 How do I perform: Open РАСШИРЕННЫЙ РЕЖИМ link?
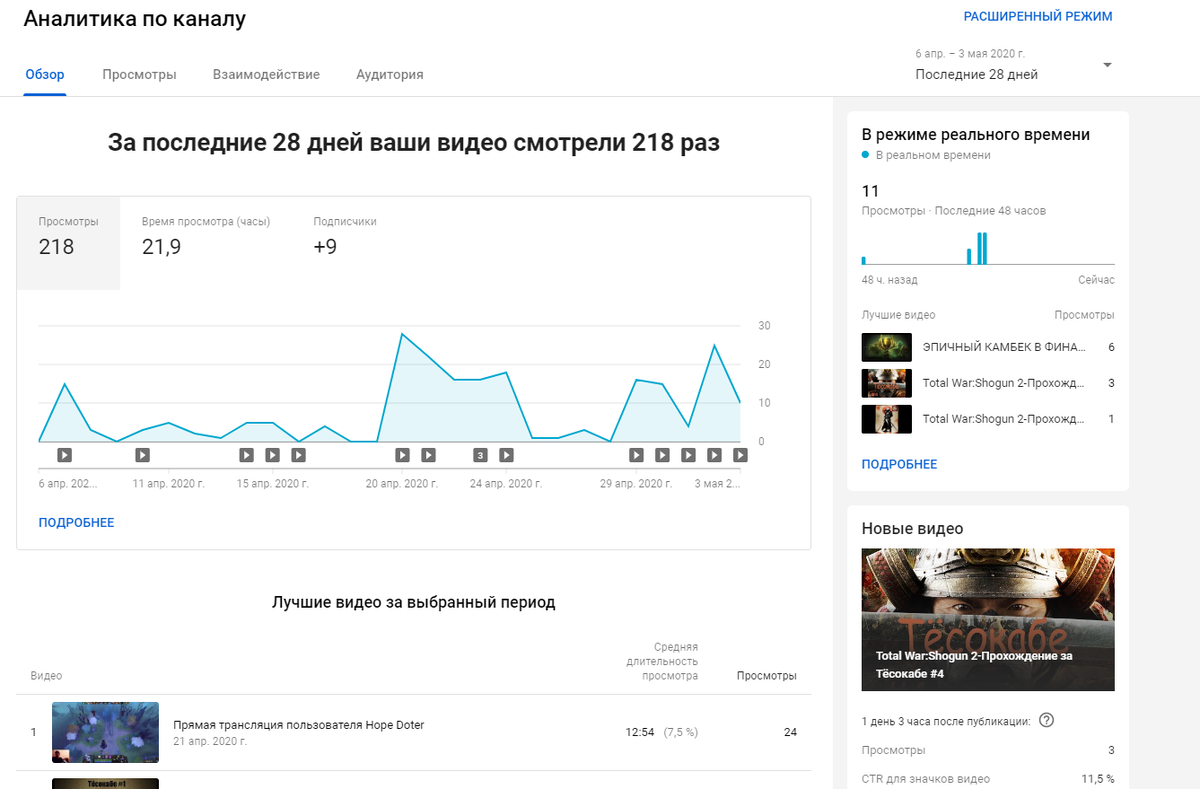pos(1038,17)
